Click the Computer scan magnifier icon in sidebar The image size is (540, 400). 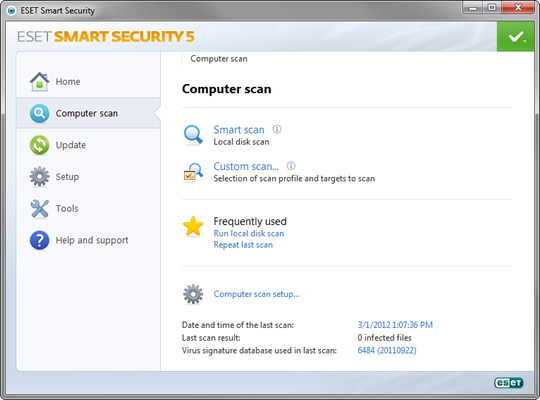[x=40, y=113]
